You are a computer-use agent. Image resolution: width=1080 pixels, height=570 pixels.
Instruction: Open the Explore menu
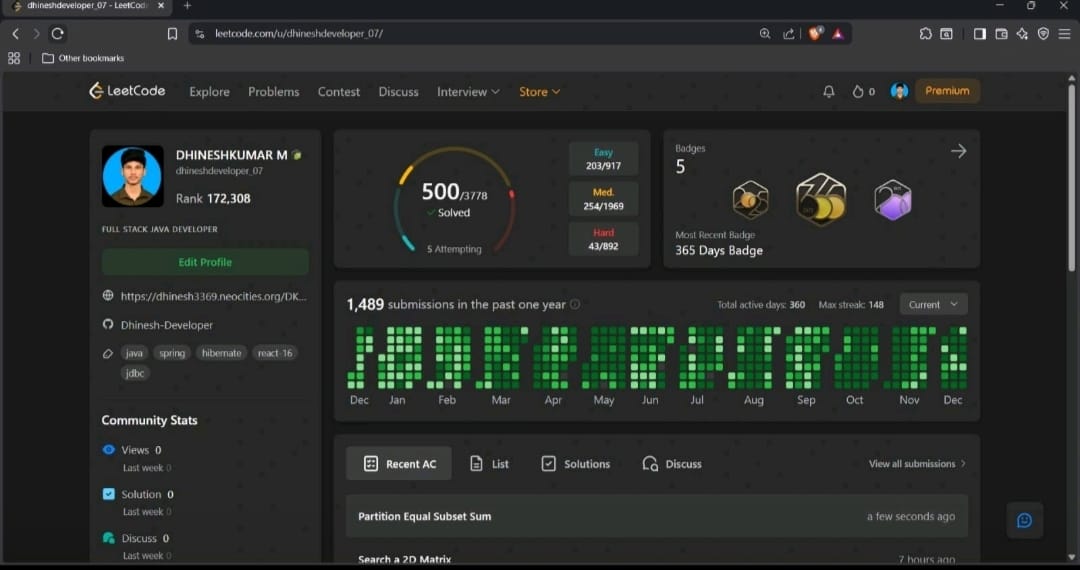coord(209,92)
